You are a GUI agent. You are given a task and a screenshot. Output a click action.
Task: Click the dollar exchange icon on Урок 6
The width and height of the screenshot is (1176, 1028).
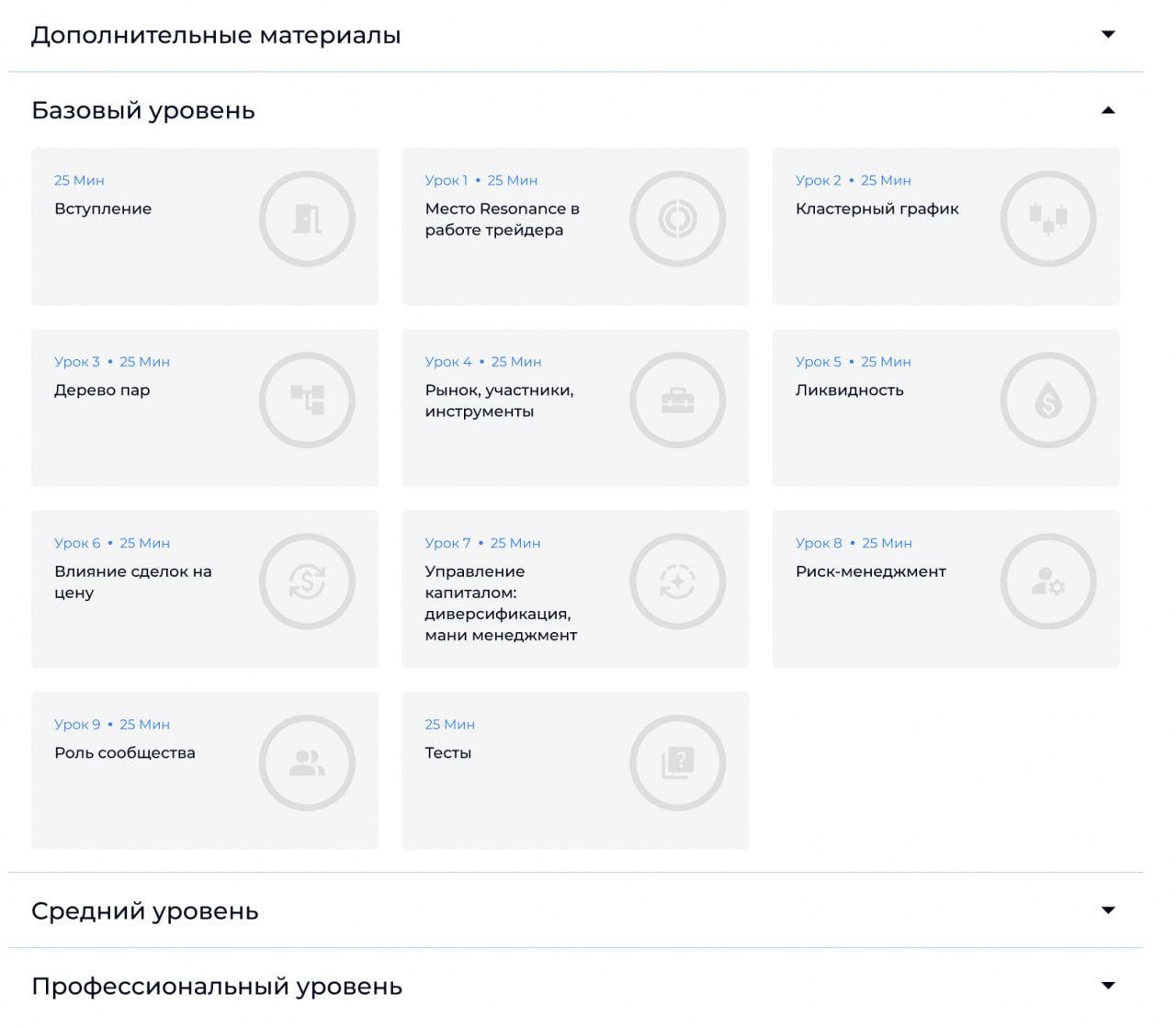point(307,582)
